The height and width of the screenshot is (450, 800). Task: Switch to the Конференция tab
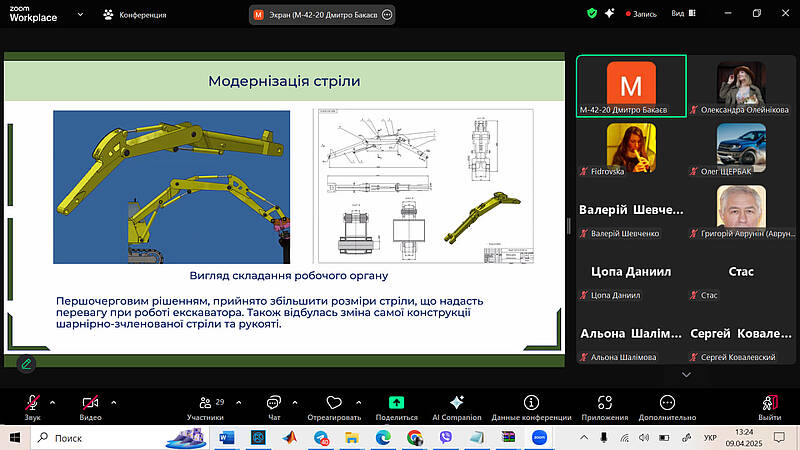135,15
